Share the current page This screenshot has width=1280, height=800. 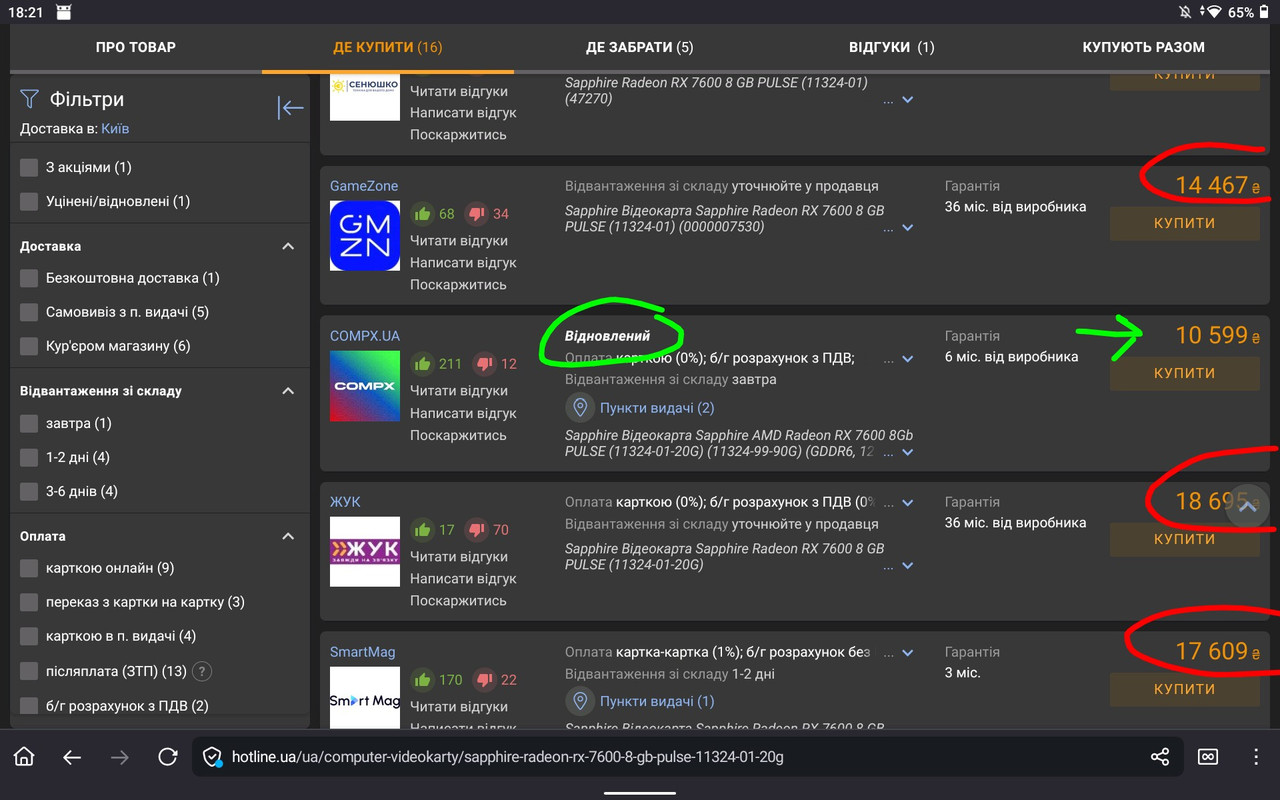coord(1160,757)
